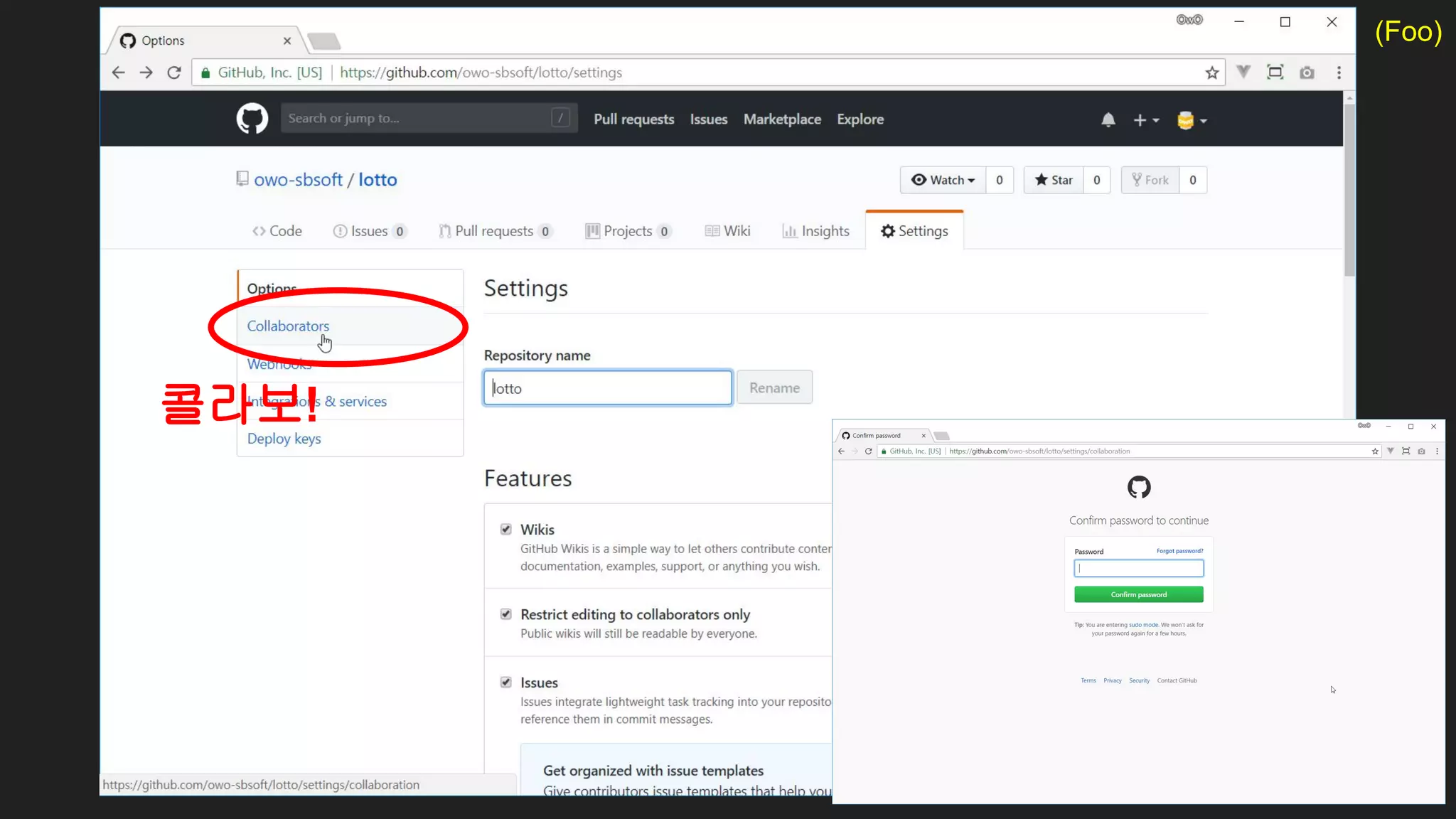Expand the user avatar menu
Image resolution: width=1456 pixels, height=819 pixels.
tap(1192, 120)
